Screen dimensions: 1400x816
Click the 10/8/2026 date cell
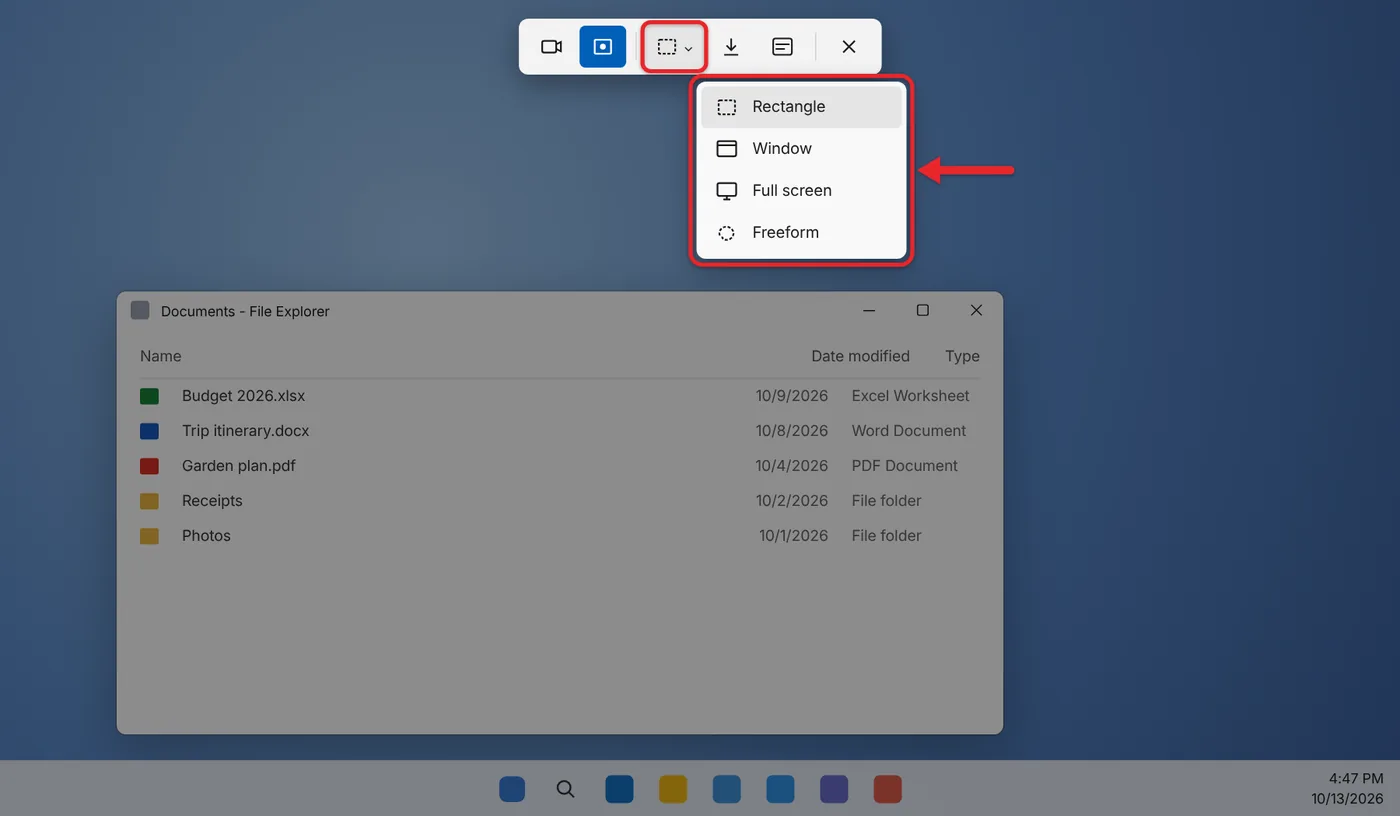792,431
